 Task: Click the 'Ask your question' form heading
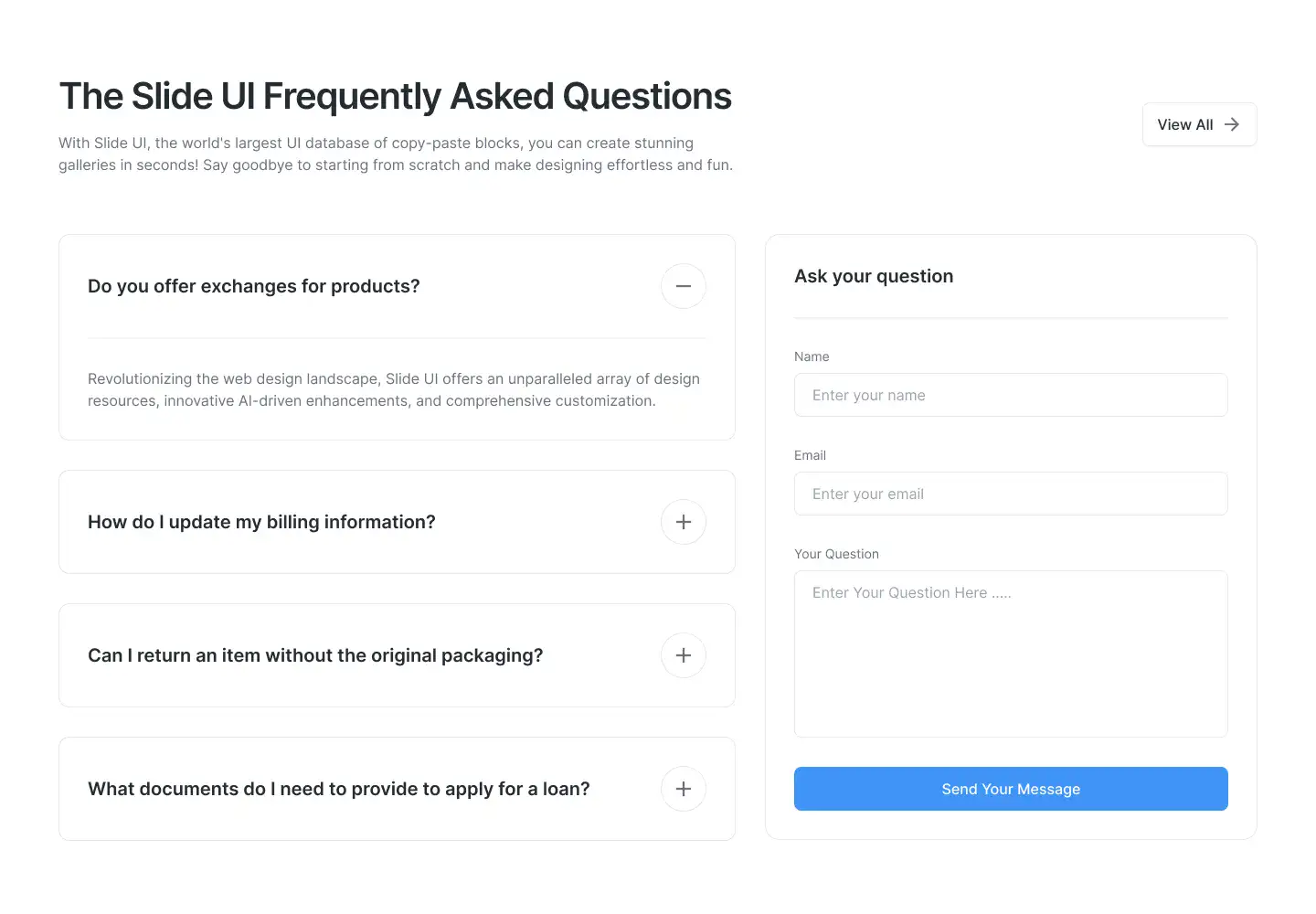click(874, 276)
